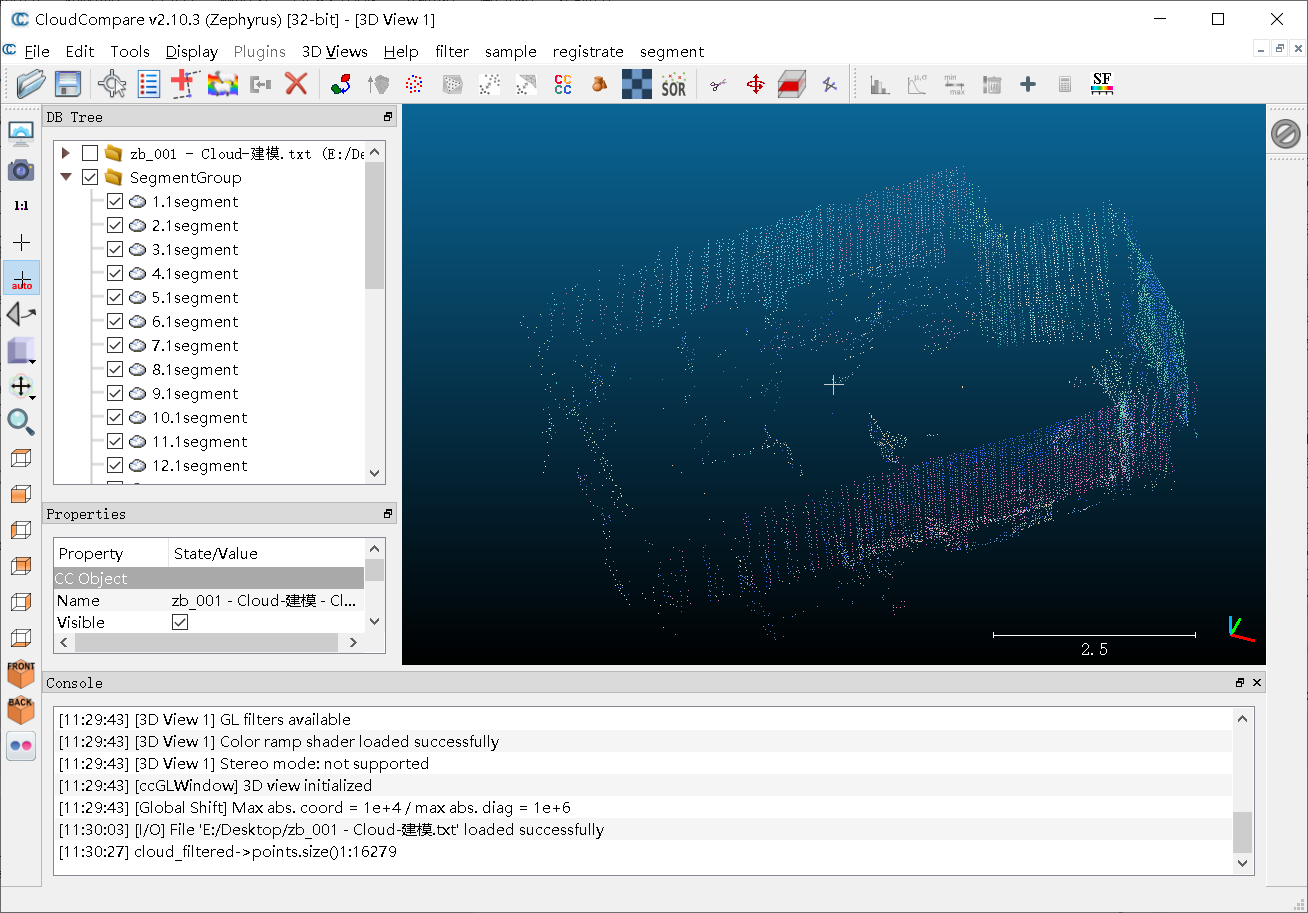Click the Open file folder icon
Image resolution: width=1308 pixels, height=913 pixels.
(x=31, y=84)
